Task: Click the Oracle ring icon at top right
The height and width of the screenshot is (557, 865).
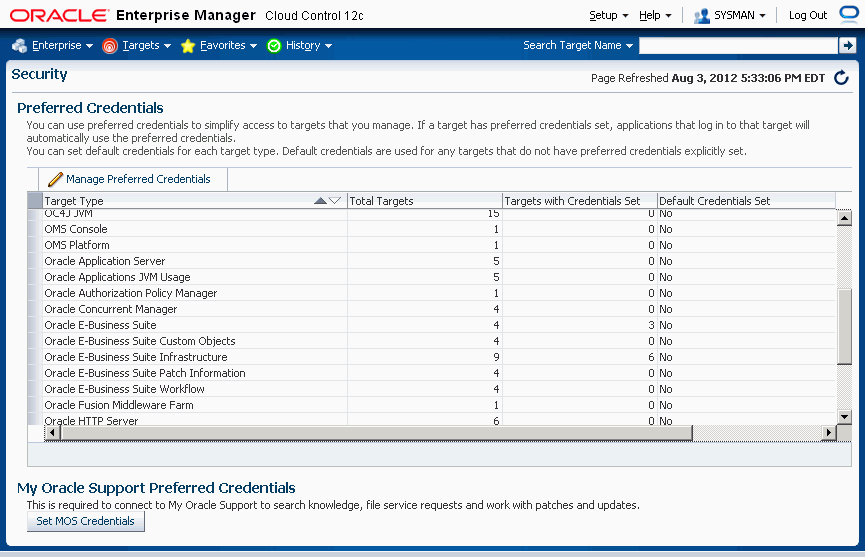Action: tap(848, 14)
